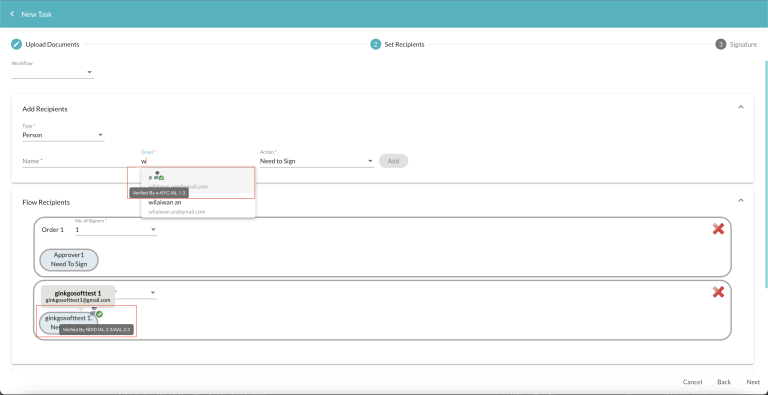Click the Signature step label
Image resolution: width=768 pixels, height=395 pixels.
click(x=743, y=44)
